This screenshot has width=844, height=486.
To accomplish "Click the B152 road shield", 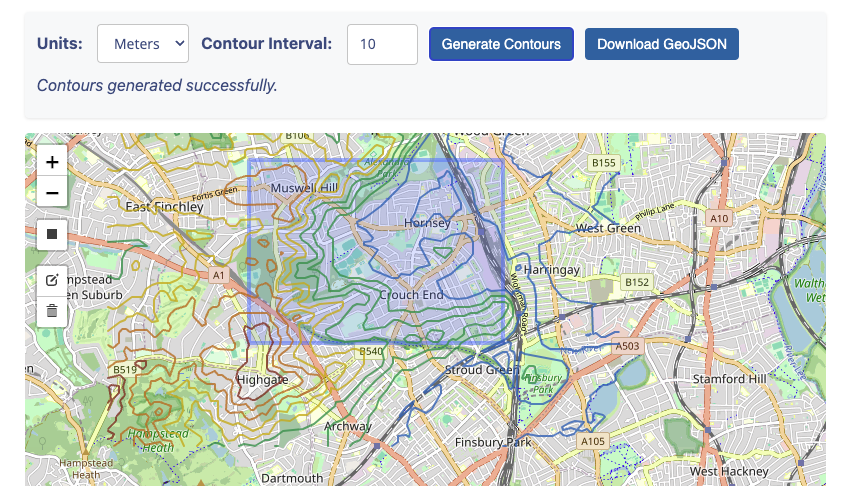I will point(637,282).
